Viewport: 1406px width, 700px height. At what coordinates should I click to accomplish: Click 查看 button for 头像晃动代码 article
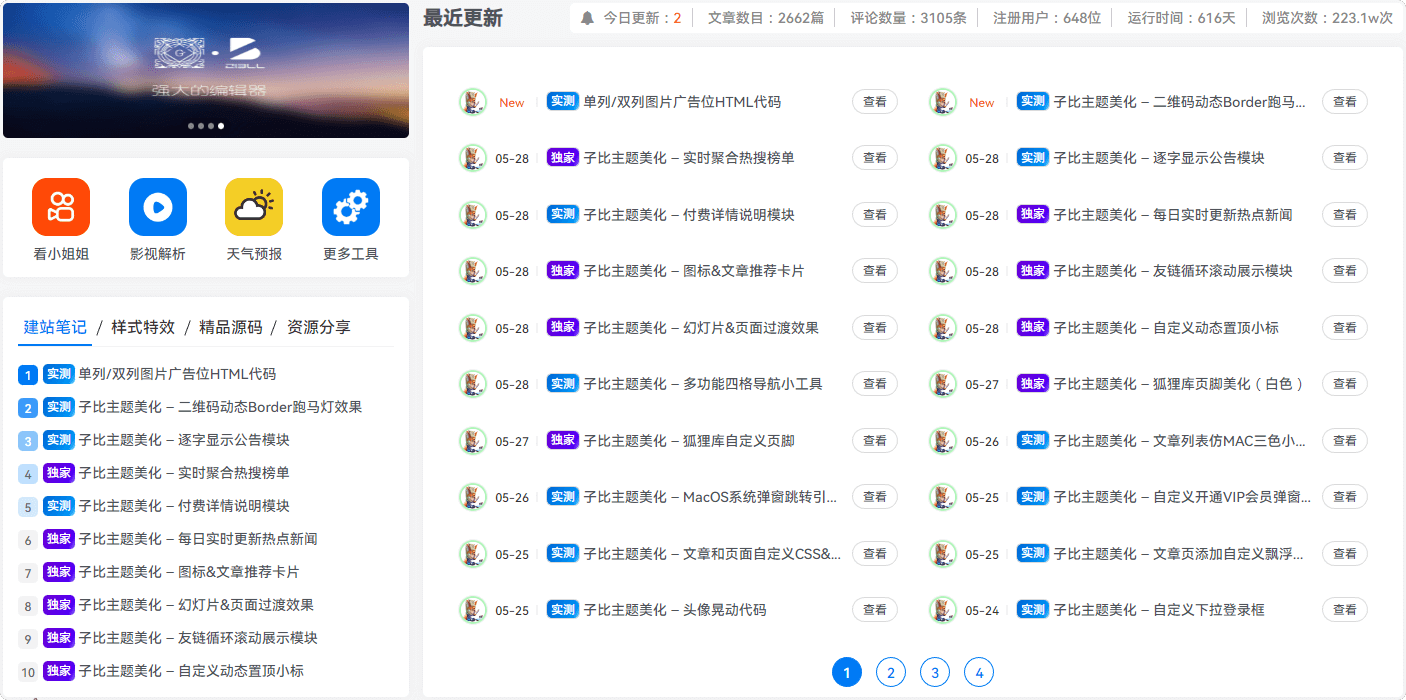click(x=874, y=609)
